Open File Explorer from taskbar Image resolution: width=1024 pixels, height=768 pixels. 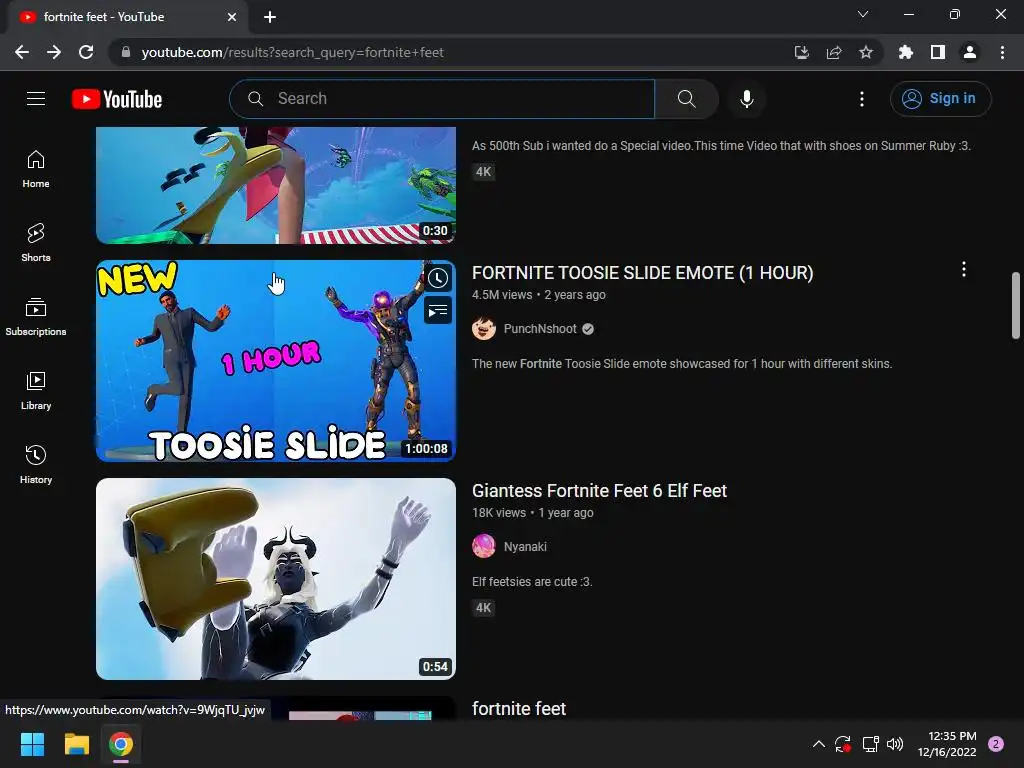[x=76, y=744]
